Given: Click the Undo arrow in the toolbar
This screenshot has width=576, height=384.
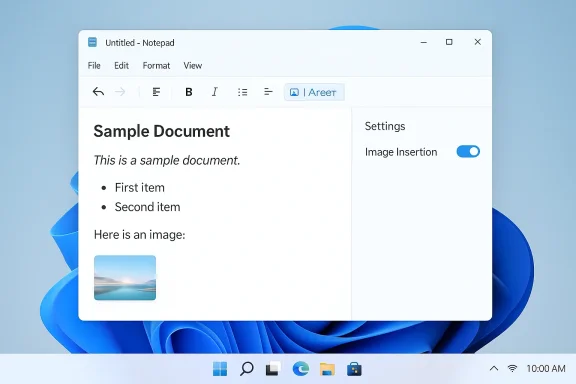Looking at the screenshot, I should pos(98,92).
